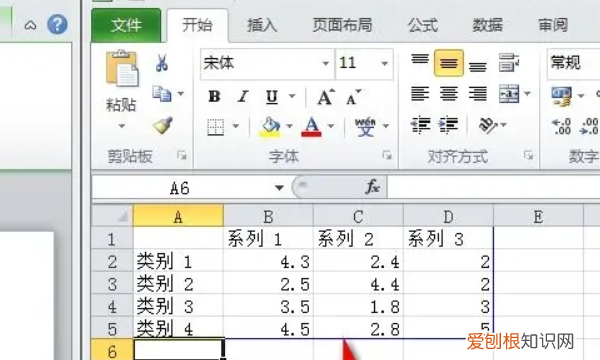
Task: Align text right
Action: (478, 93)
